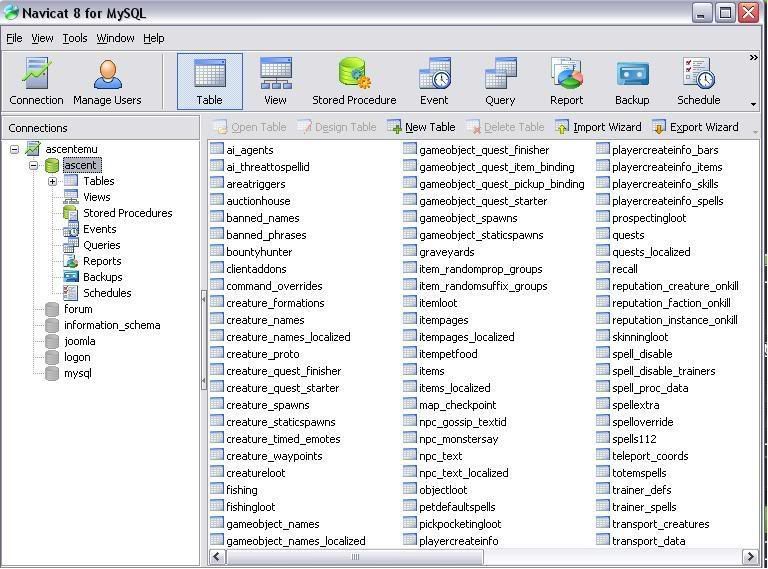This screenshot has height=569, width=768.
Task: Click the table list horizontal scrollbar thumb
Action: 355,557
